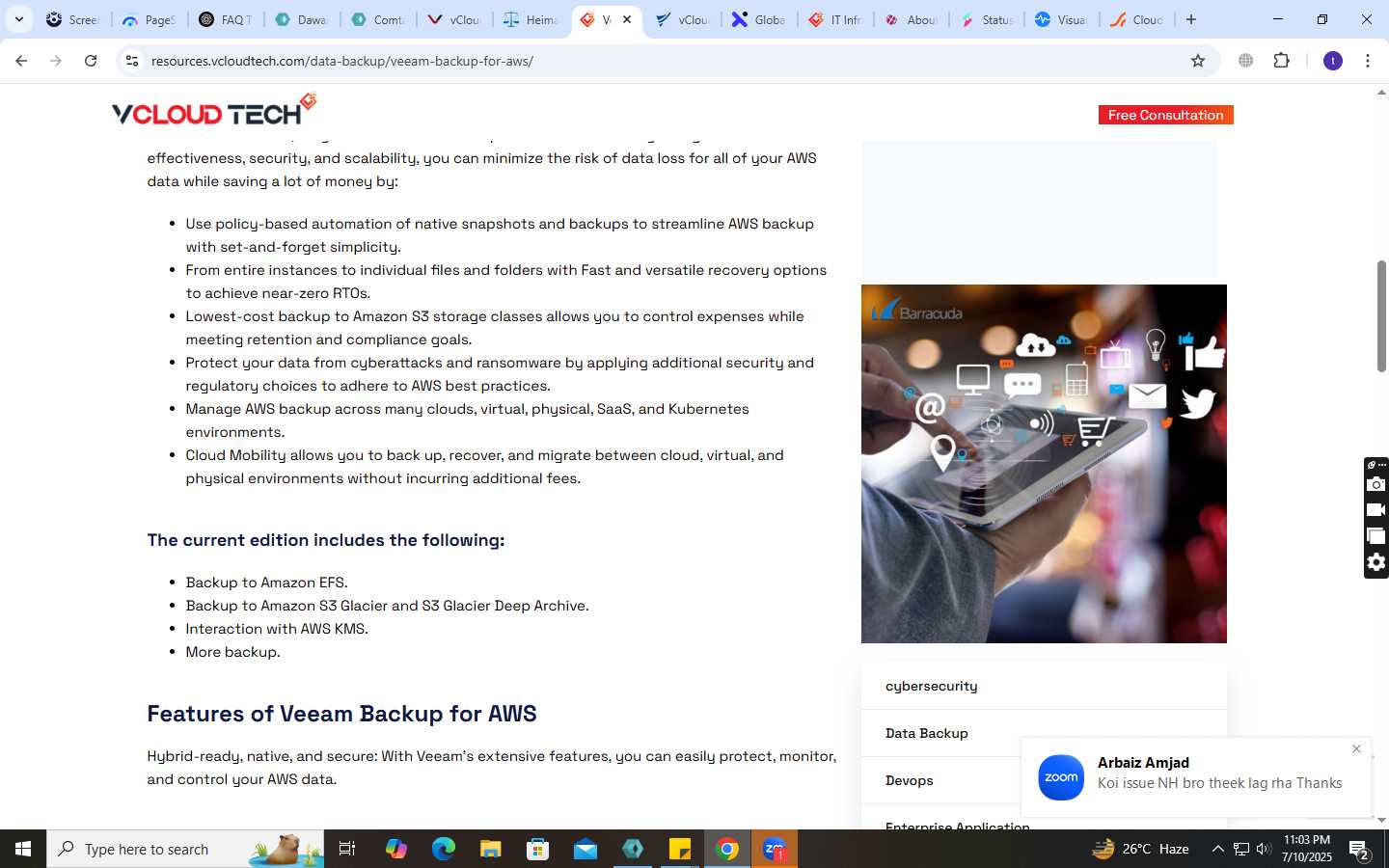
Task: View site information next to the URL
Action: click(x=132, y=61)
